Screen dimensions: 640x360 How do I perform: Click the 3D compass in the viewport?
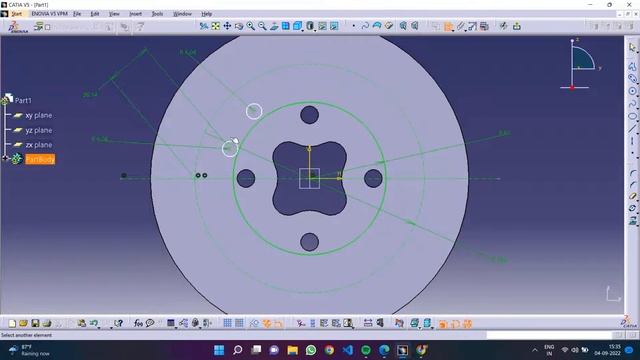coord(580,64)
